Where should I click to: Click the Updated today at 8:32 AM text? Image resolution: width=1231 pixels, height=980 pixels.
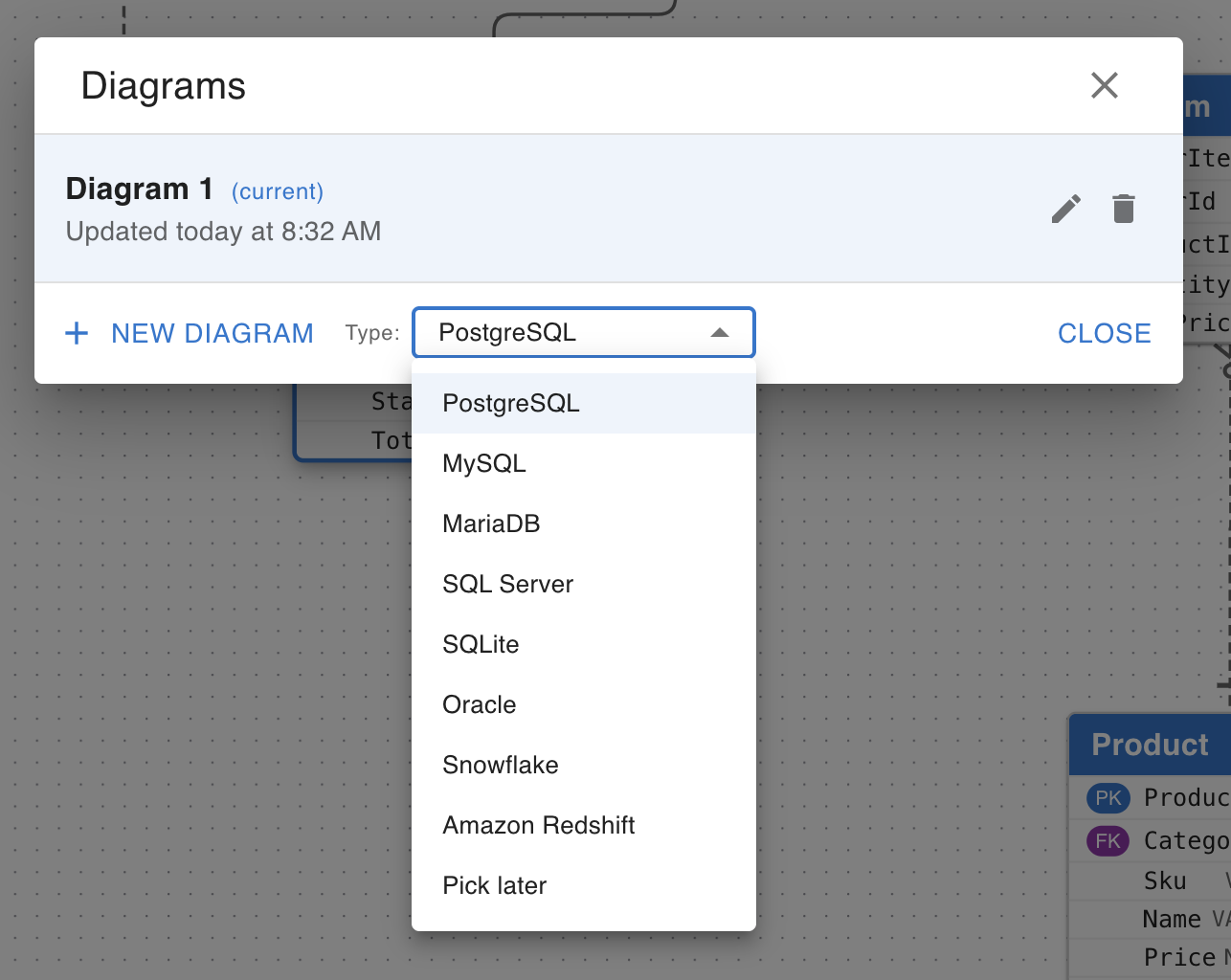click(x=223, y=232)
